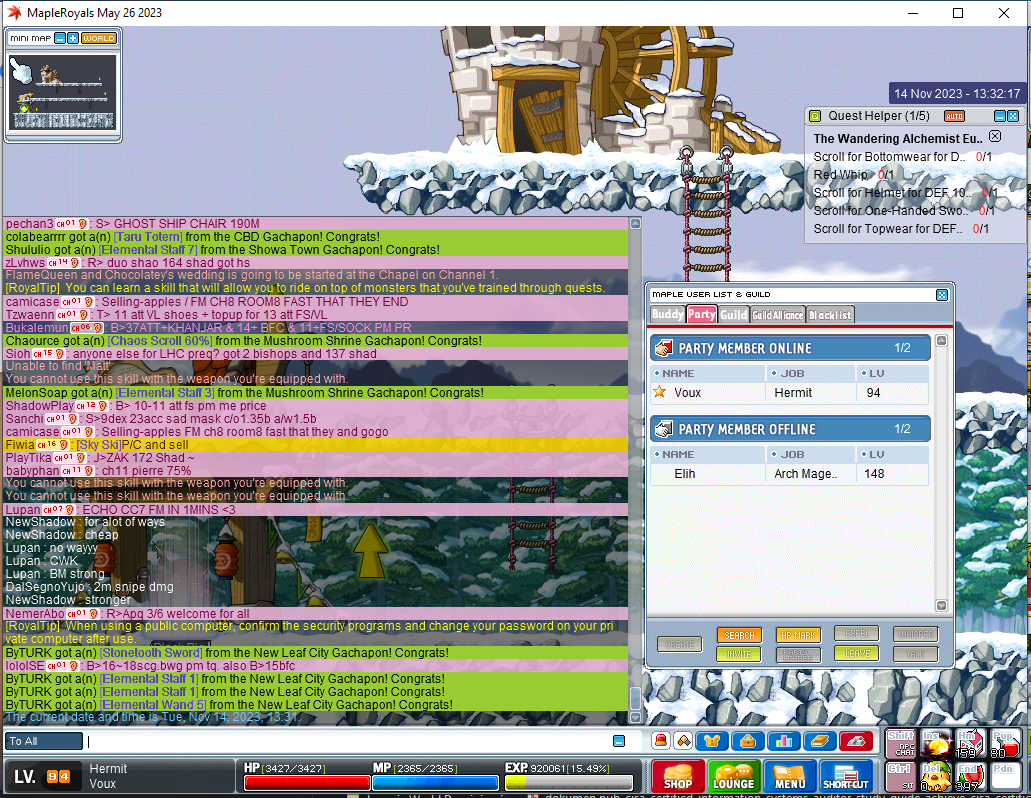Toggle the Quest Helper AUTO button
Viewport: 1031px width, 798px height.
954,116
